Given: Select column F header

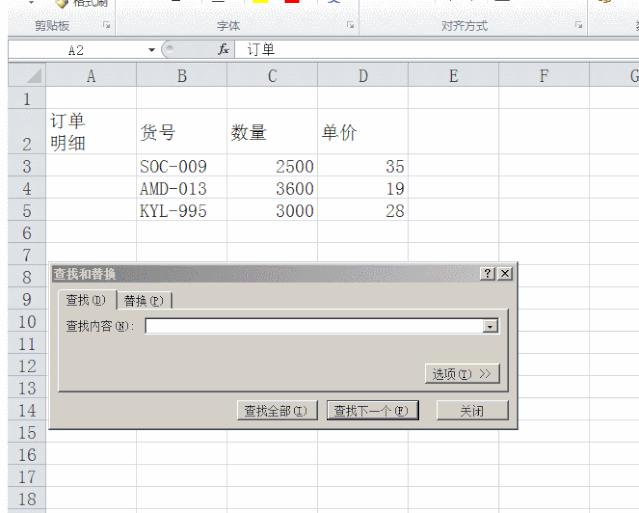Looking at the screenshot, I should [x=544, y=75].
